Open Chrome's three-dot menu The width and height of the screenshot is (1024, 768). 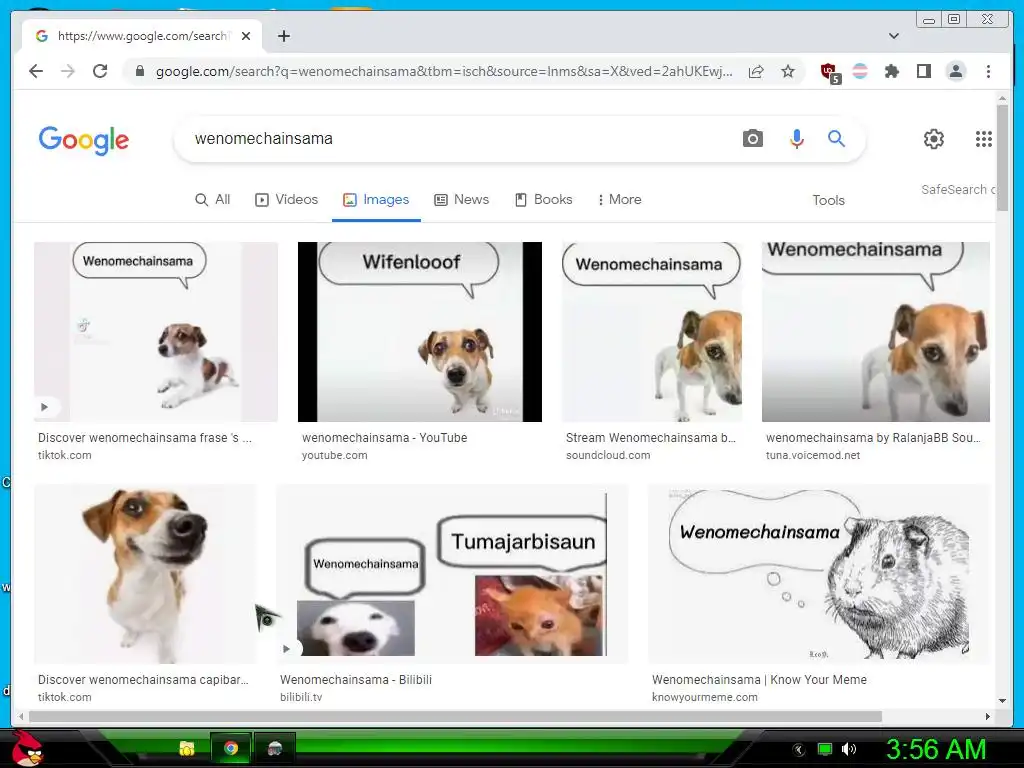(988, 71)
